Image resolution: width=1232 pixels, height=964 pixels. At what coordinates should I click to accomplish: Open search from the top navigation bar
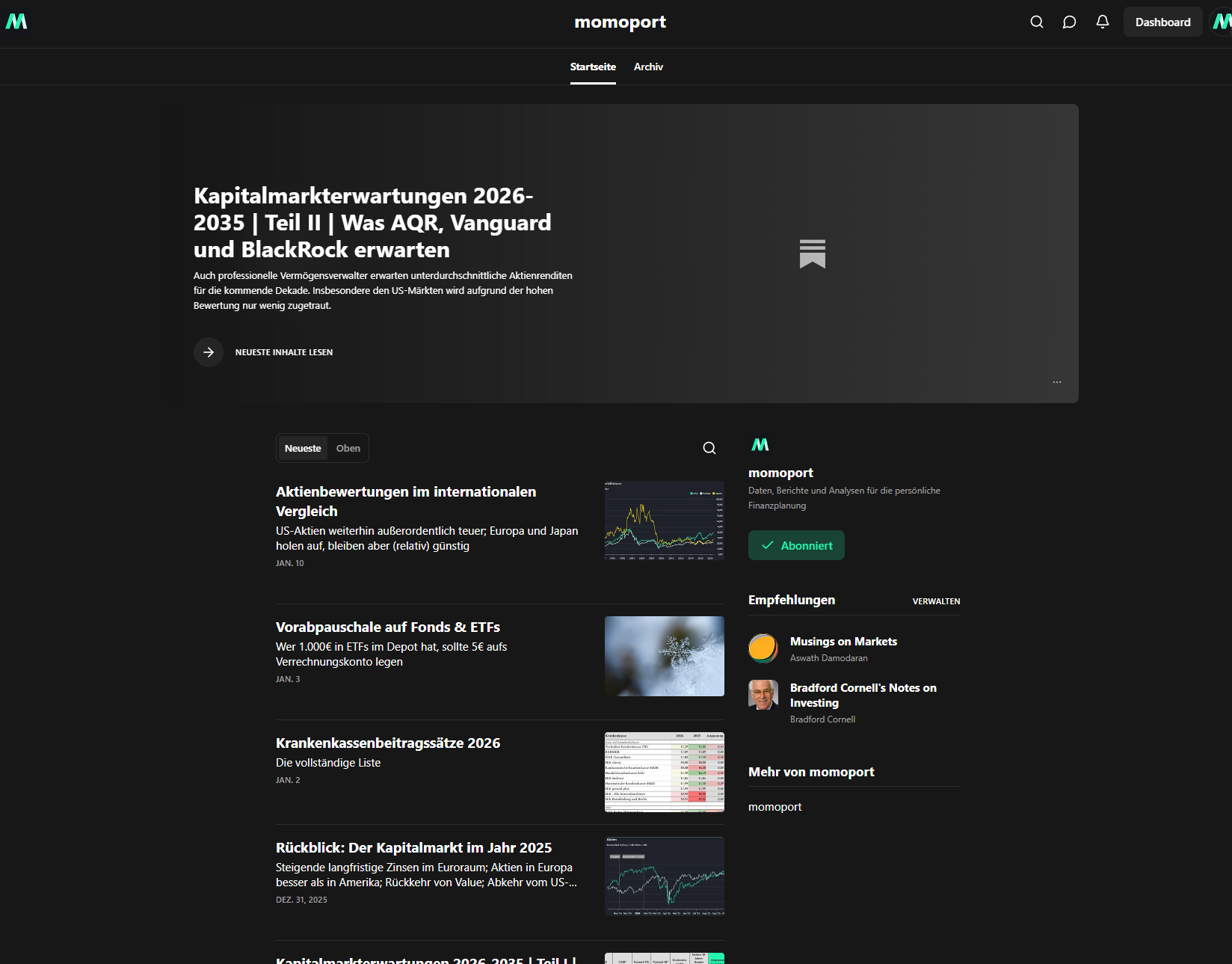pyautogui.click(x=1037, y=22)
